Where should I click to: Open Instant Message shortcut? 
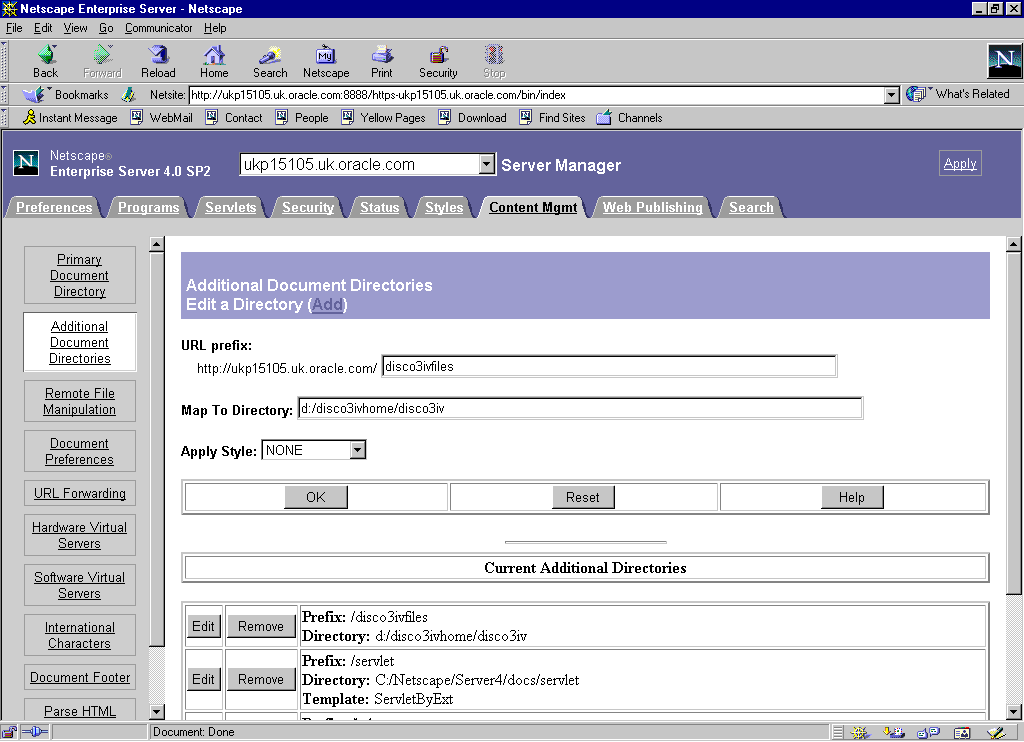(x=70, y=118)
